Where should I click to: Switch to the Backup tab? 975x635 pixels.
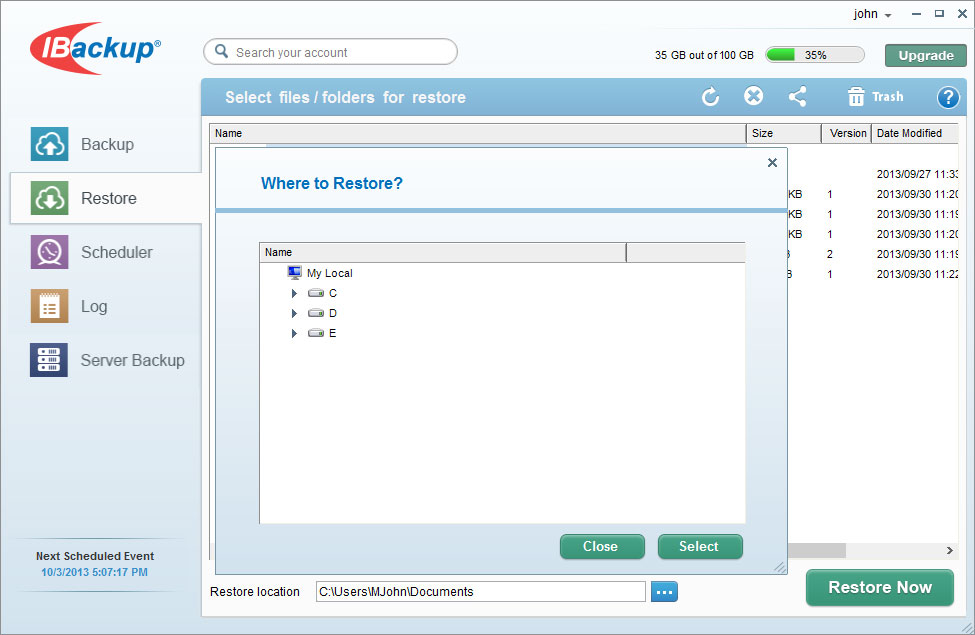(106, 144)
